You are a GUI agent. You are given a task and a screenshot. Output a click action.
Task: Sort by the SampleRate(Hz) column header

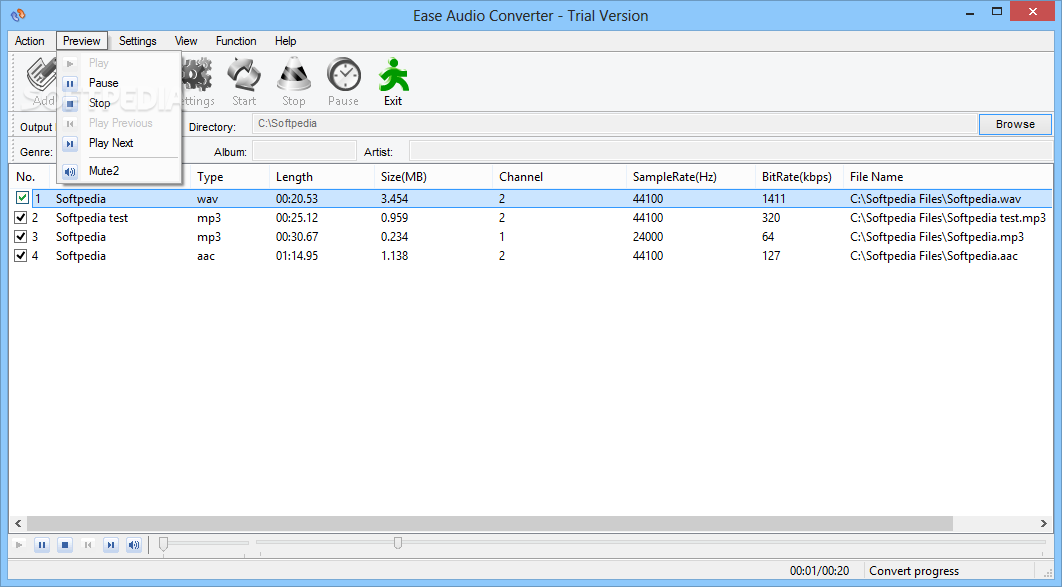pyautogui.click(x=690, y=177)
